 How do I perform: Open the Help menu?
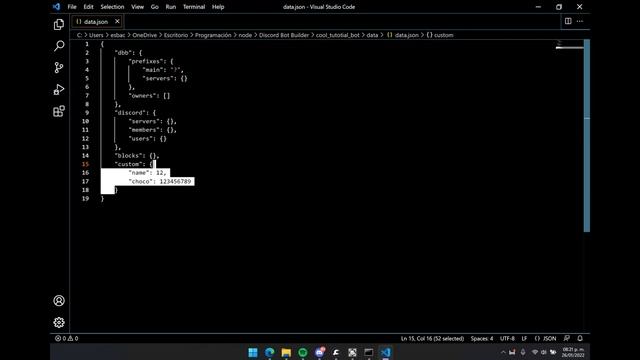click(x=218, y=7)
